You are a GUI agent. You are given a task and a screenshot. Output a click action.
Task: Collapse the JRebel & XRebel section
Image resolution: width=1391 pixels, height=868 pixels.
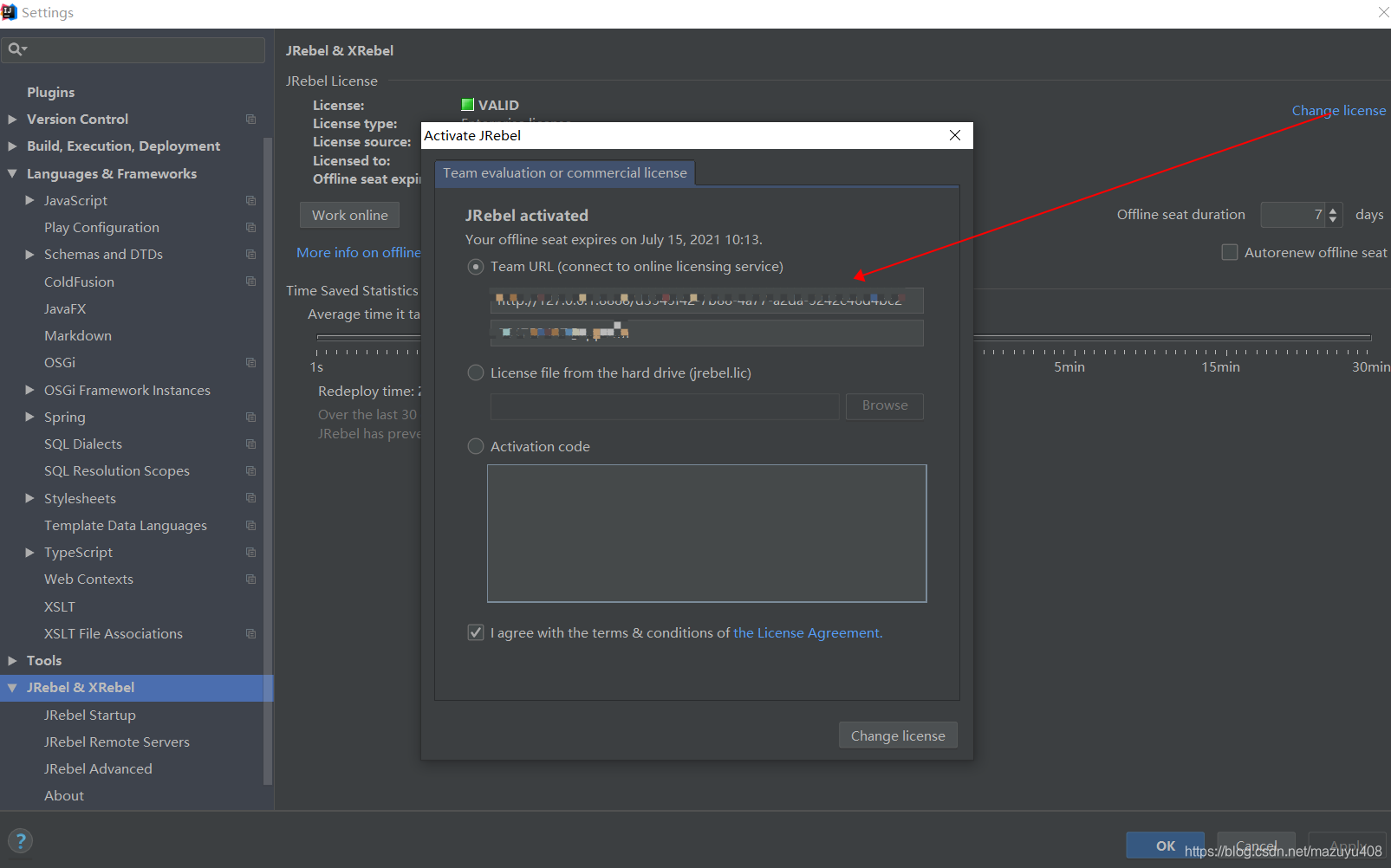[12, 687]
